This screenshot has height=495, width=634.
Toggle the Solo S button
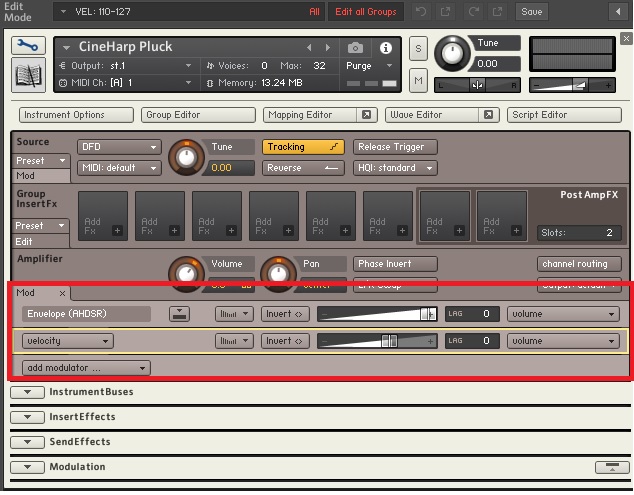[418, 49]
